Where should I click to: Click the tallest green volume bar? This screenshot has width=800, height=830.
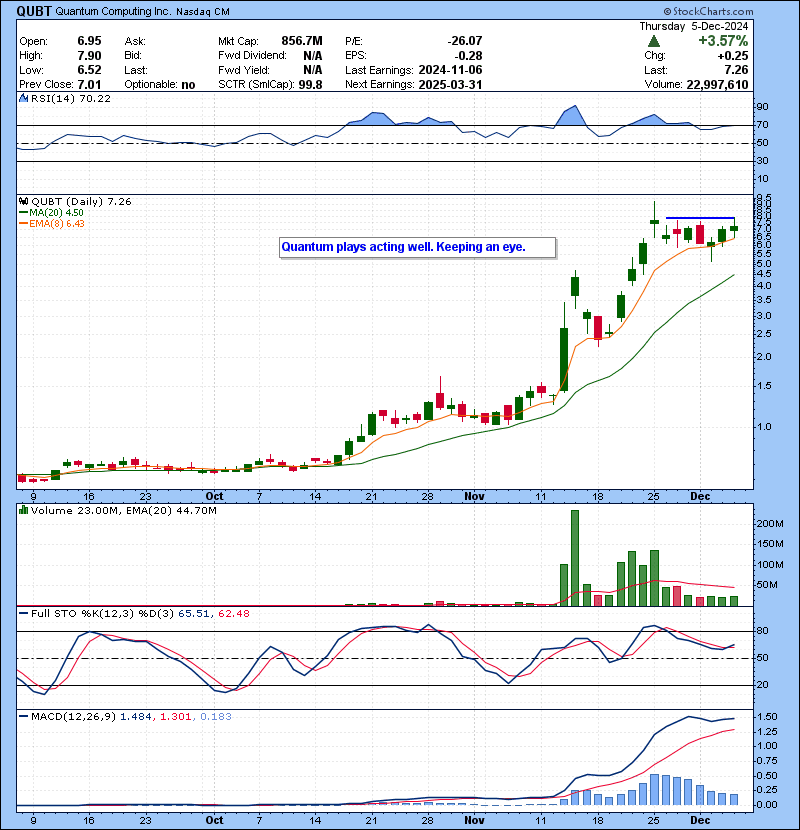tap(574, 558)
